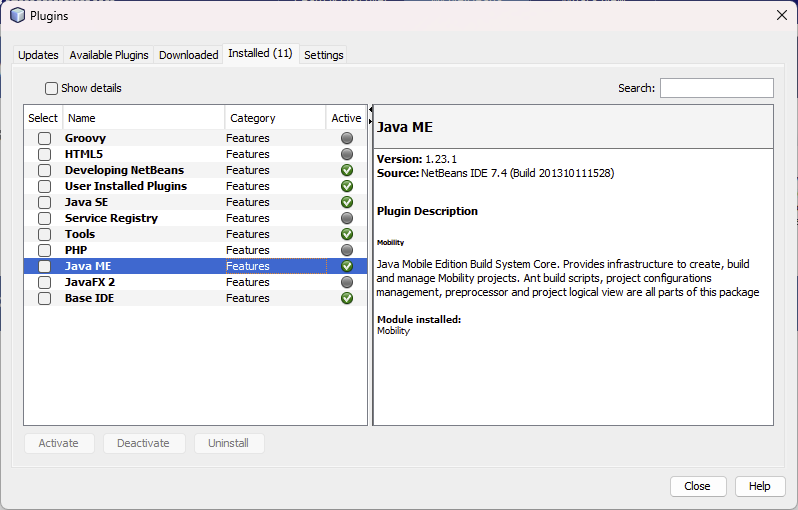Click the Developing NetBeans active checkmark icon

point(347,170)
